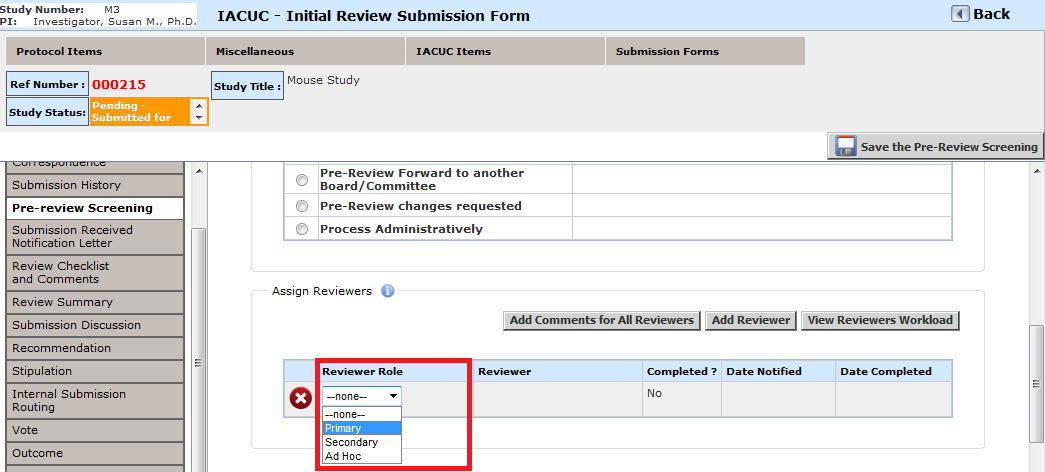Select Pre-Review Forward to another Board/Committee radio
Viewport: 1045px width, 472px height.
pos(302,180)
